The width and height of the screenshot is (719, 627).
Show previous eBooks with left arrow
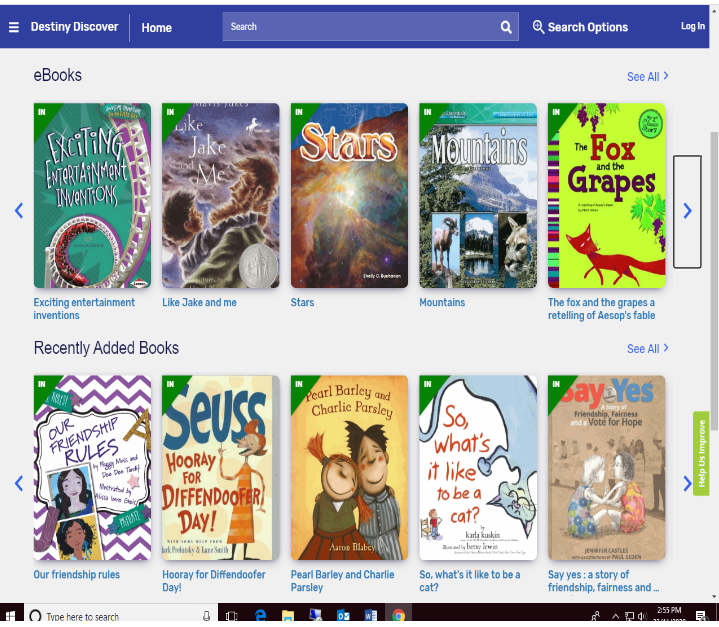tap(19, 211)
